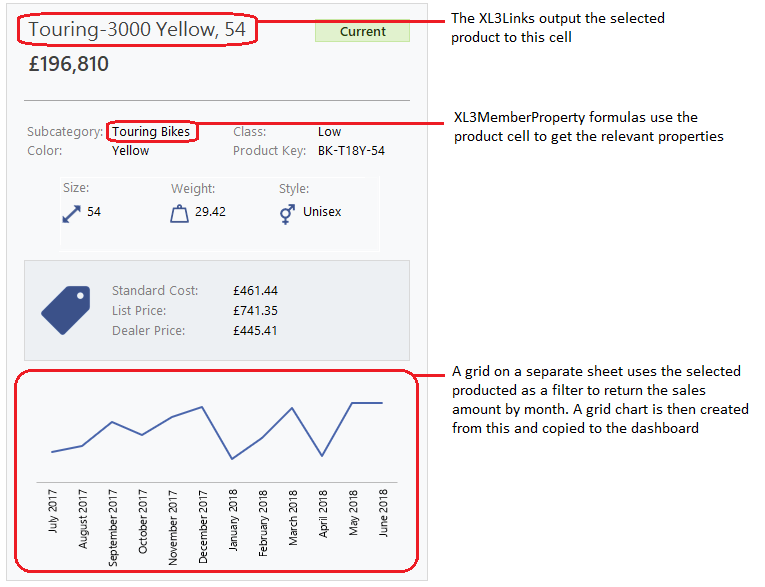The height and width of the screenshot is (587, 765).
Task: Click the December 2017 peak on line chart
Action: click(x=203, y=407)
